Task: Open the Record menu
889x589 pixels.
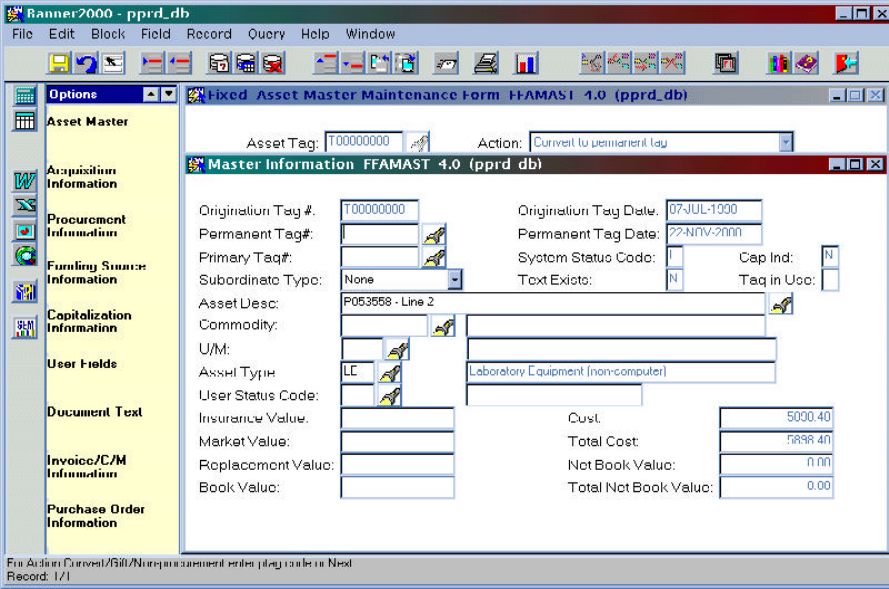Action: [209, 34]
